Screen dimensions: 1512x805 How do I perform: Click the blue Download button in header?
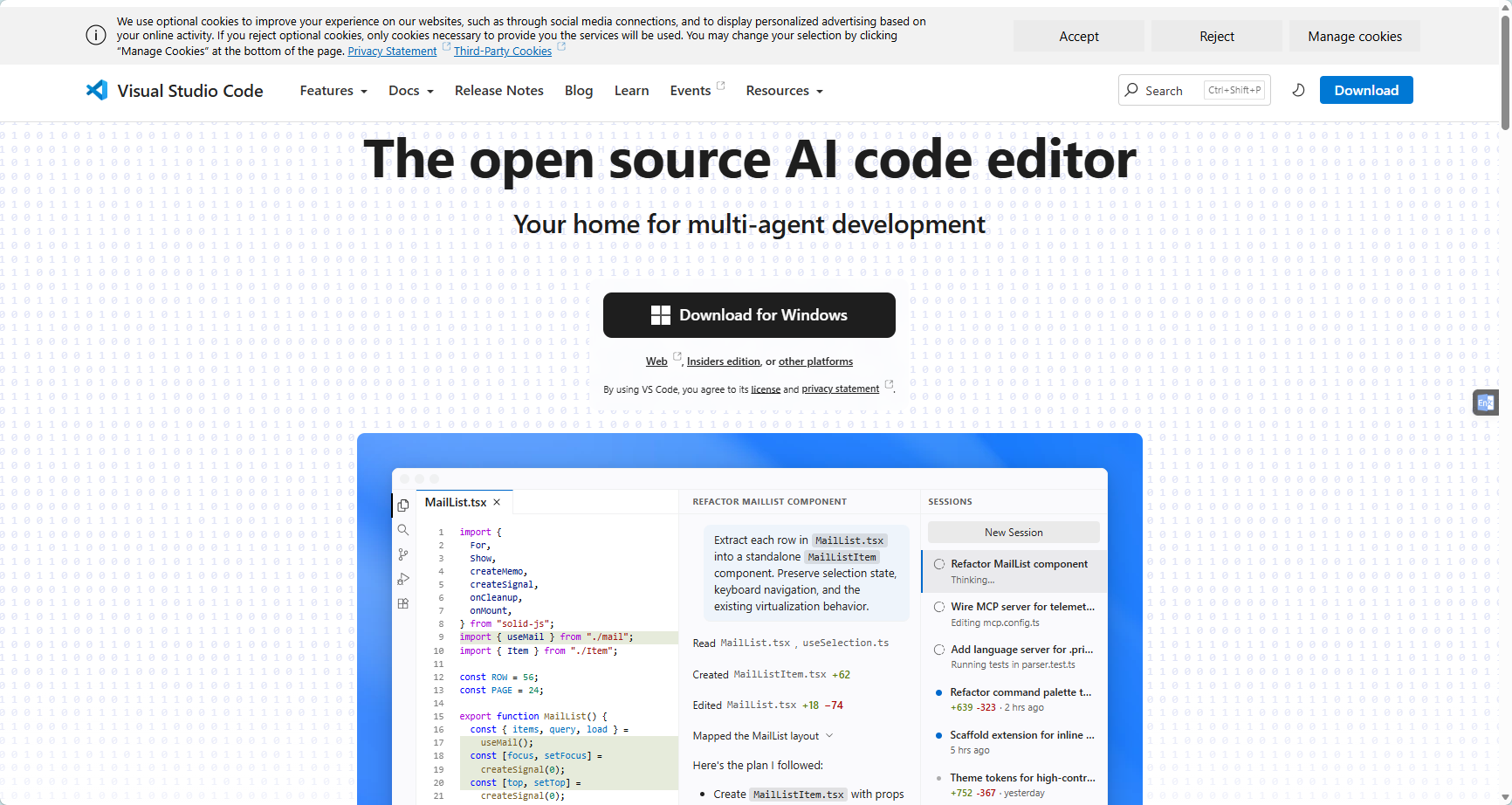1366,90
